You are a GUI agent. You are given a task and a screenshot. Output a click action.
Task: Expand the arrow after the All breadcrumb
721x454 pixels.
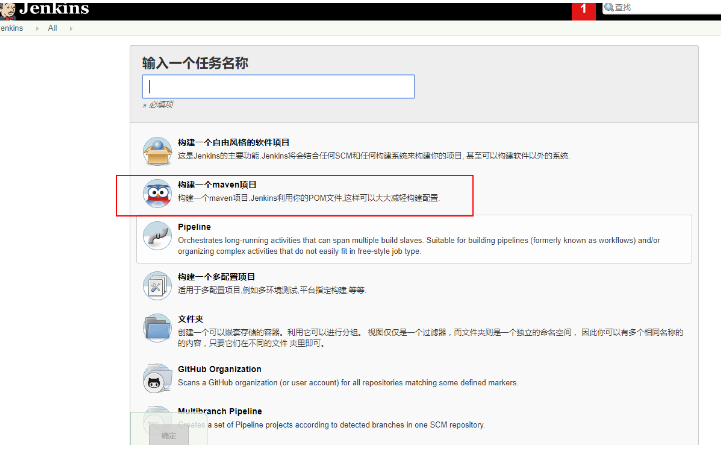(71, 29)
